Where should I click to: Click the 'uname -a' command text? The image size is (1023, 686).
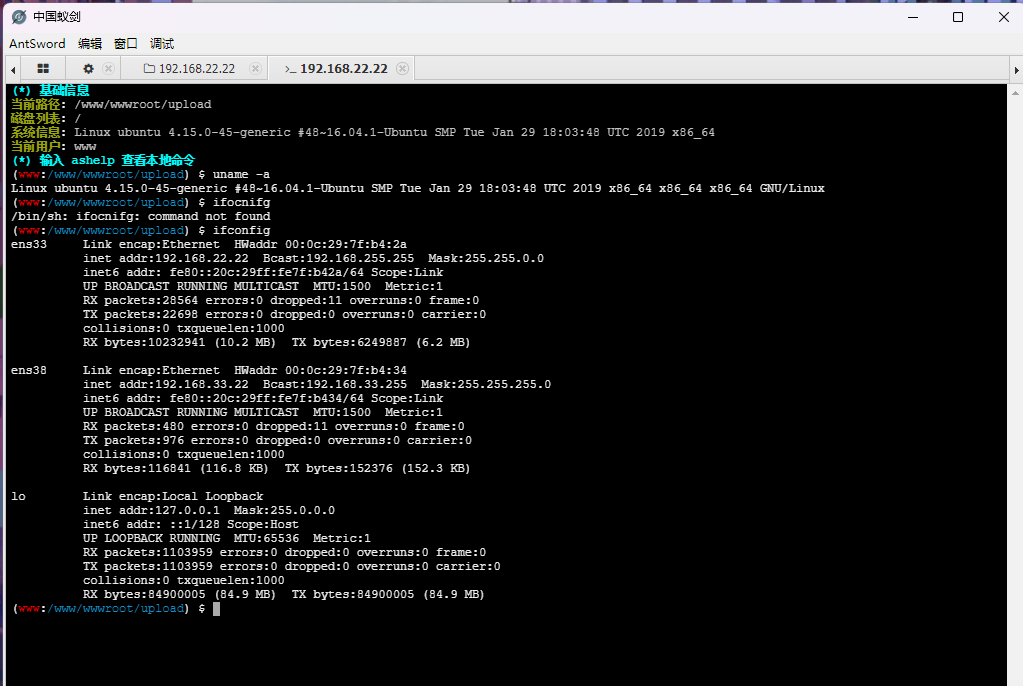[241, 174]
